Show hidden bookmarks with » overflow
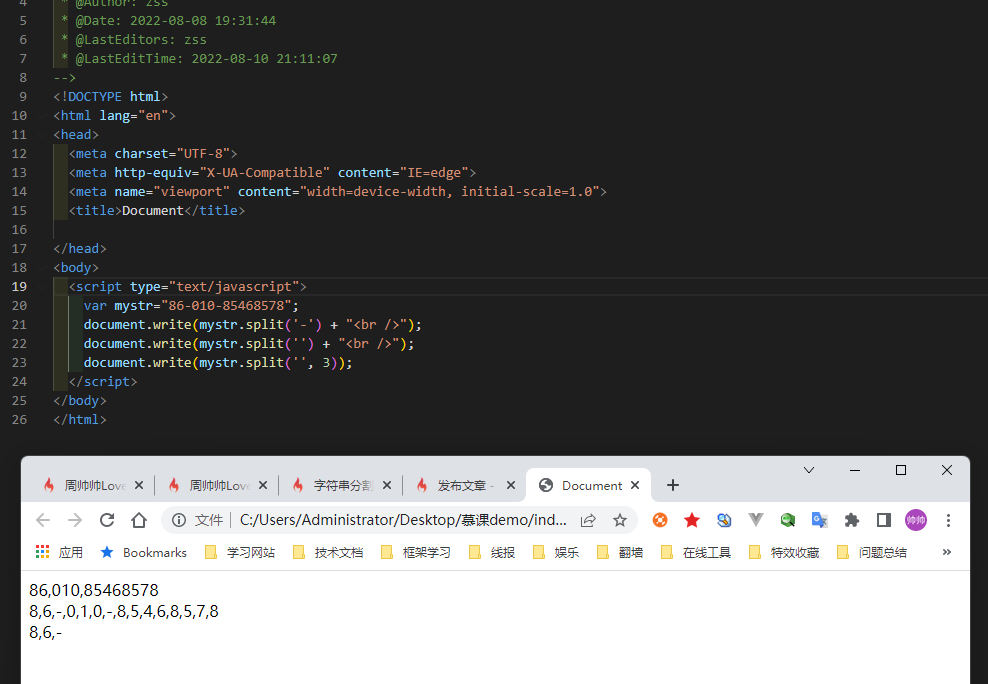The height and width of the screenshot is (684, 988). (946, 552)
